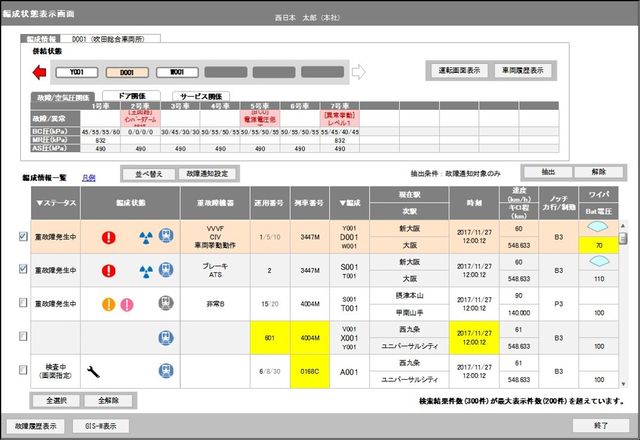This screenshot has width=640, height=440.
Task: Open the 凡例 legend link
Action: [x=89, y=178]
